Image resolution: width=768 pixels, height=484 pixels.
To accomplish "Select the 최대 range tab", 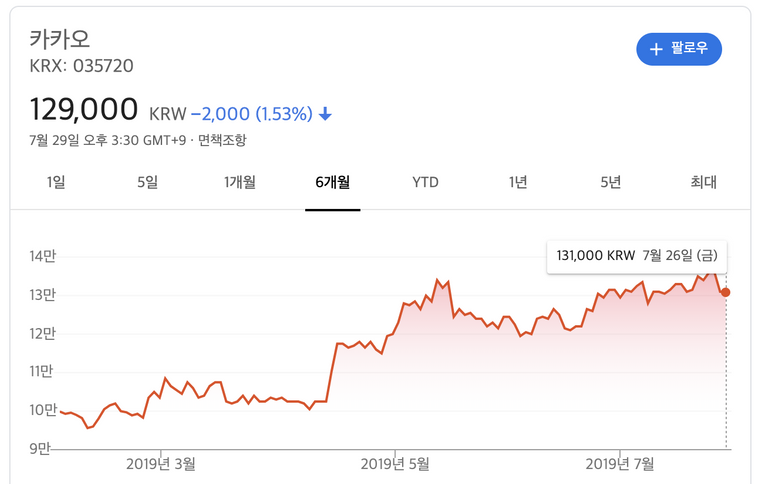I will click(x=703, y=182).
